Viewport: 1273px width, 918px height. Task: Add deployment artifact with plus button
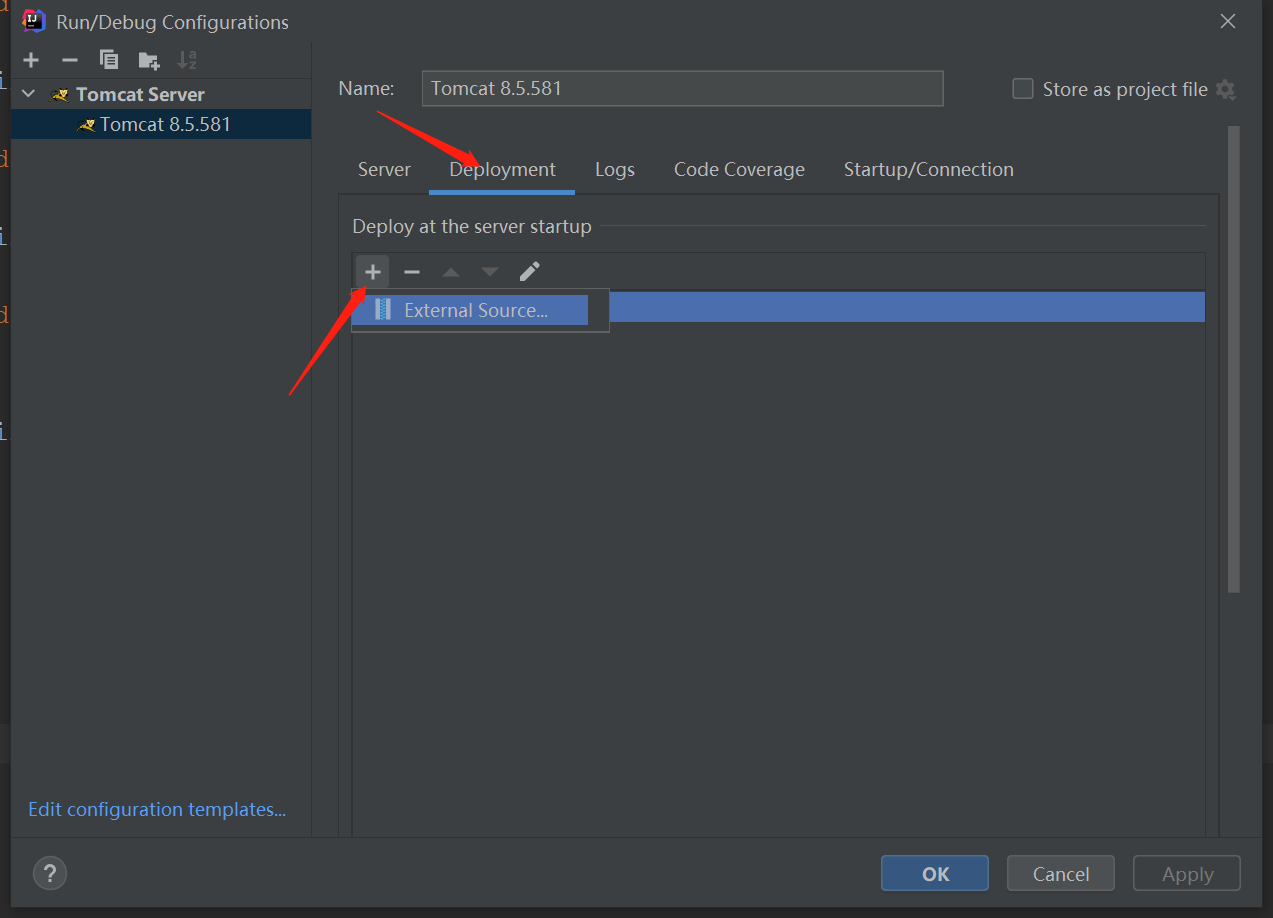[x=372, y=272]
